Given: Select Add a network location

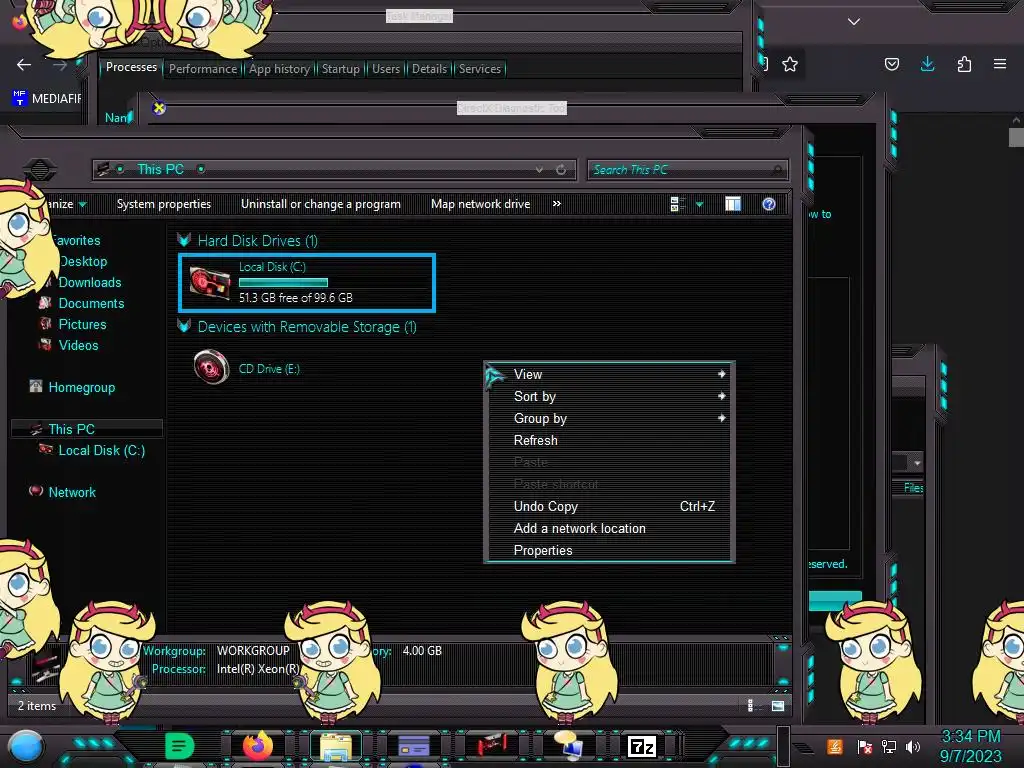Looking at the screenshot, I should pos(610,529).
